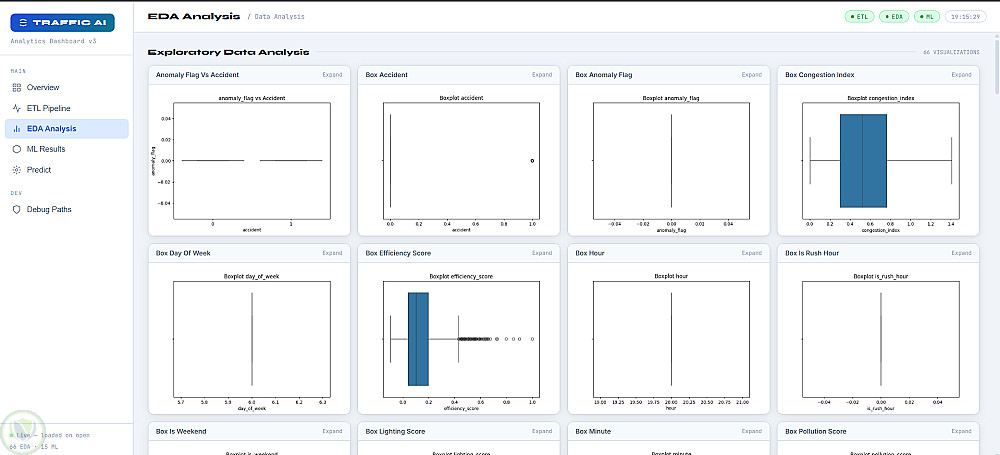Click the Traffic AI logo
This screenshot has width=1000, height=455.
[x=62, y=23]
